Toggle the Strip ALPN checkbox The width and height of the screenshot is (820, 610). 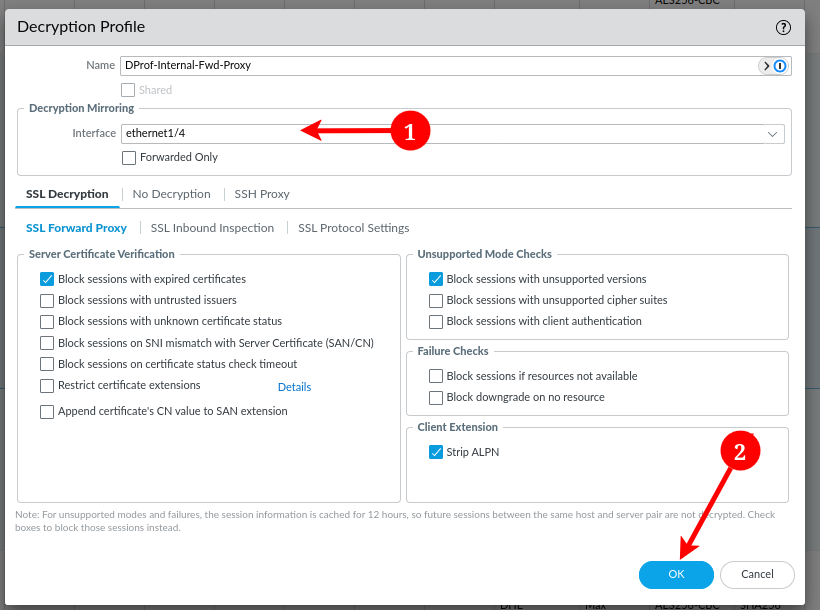point(436,452)
